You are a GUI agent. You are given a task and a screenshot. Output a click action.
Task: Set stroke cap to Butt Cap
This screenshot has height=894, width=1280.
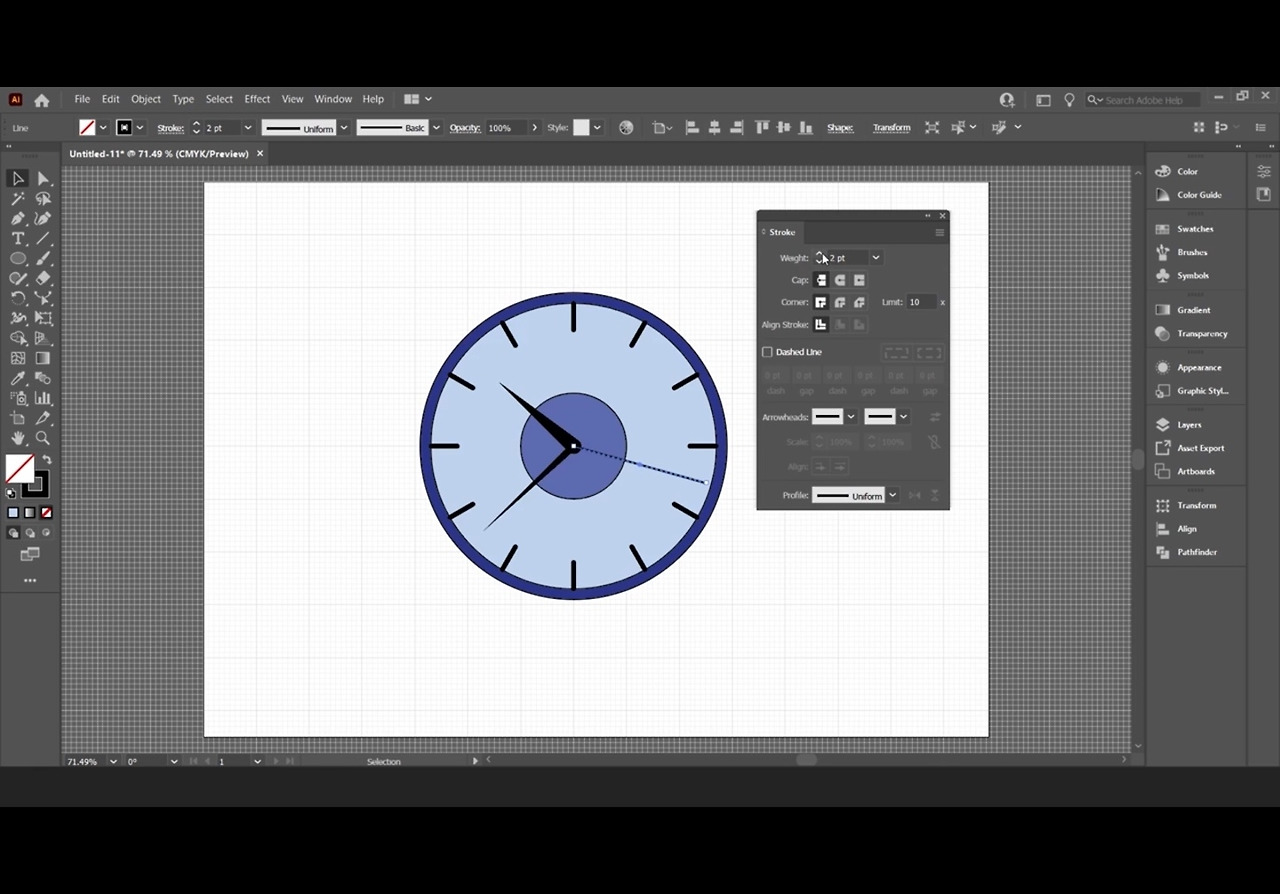click(821, 280)
